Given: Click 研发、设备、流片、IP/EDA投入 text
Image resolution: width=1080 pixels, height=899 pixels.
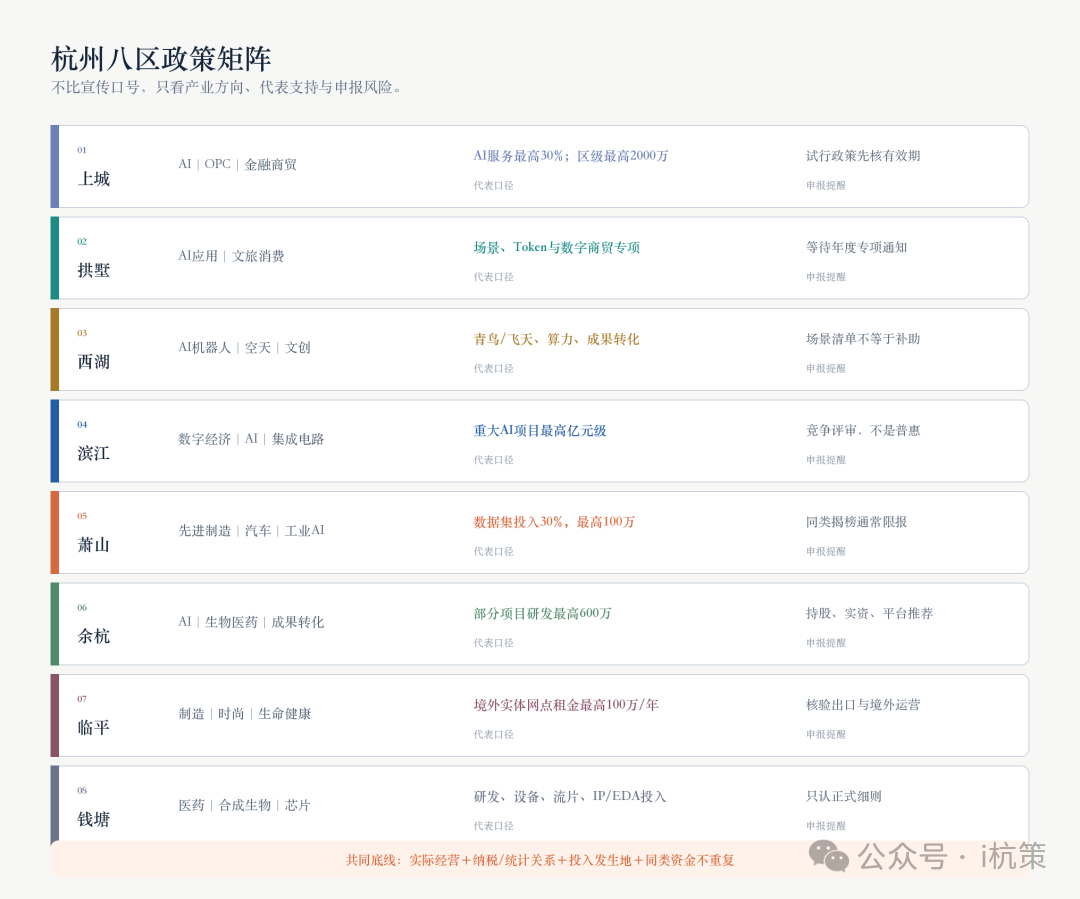Looking at the screenshot, I should (x=570, y=797).
